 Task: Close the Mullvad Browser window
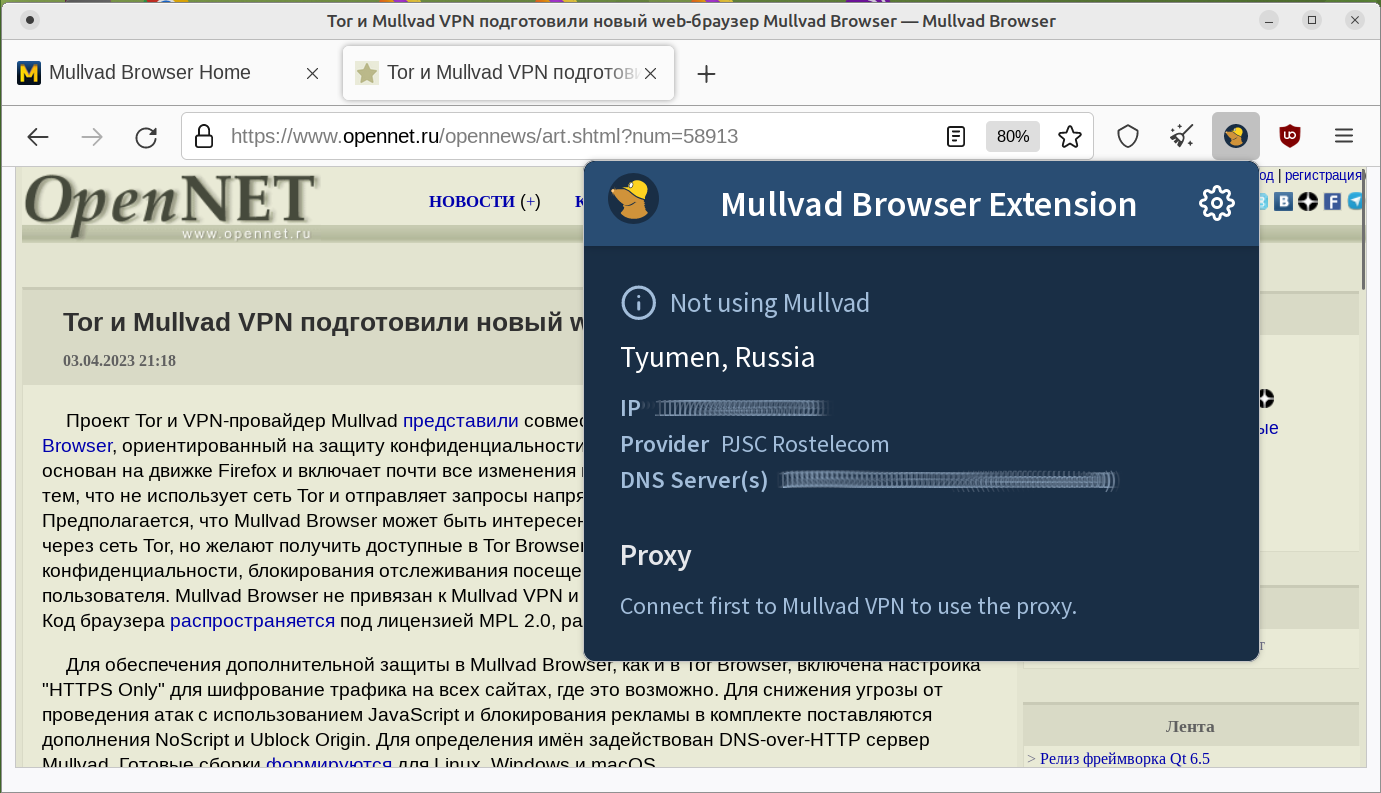1354,20
